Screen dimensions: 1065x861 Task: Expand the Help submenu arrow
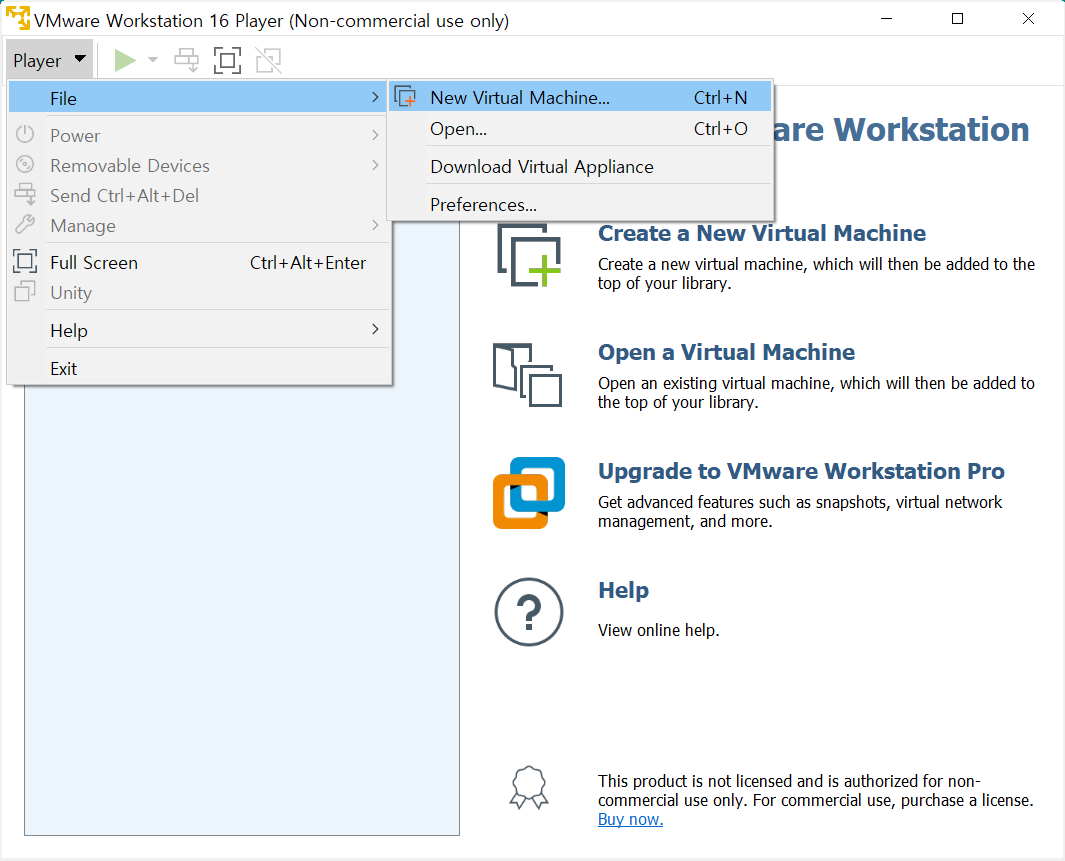point(375,329)
